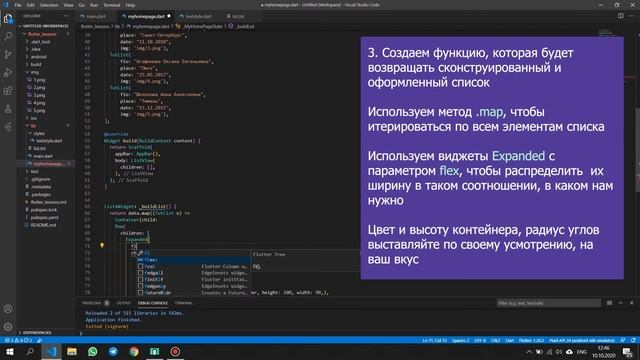The width and height of the screenshot is (640, 360).
Task: Open the Extensions view
Action: (x=8, y=91)
